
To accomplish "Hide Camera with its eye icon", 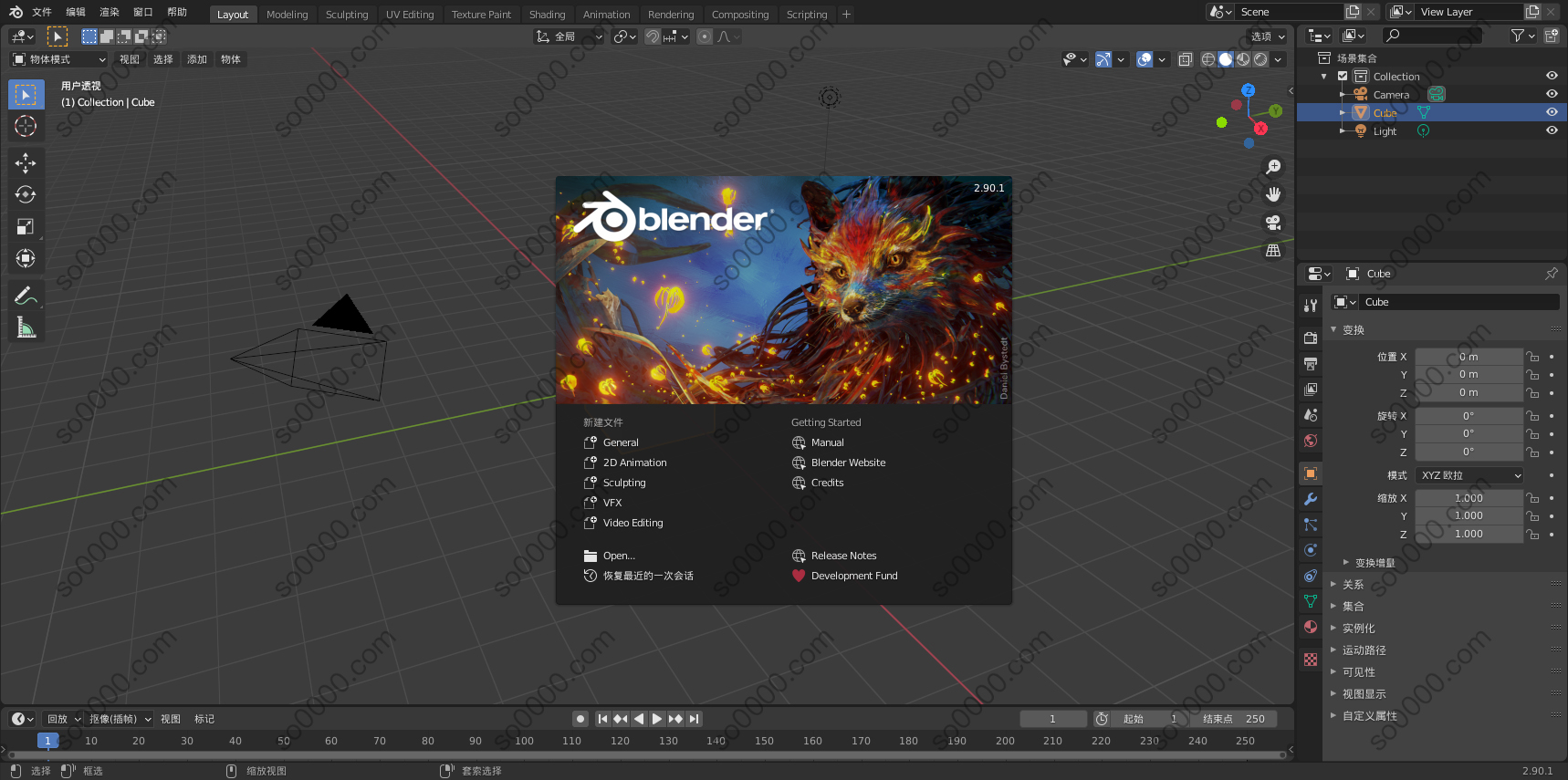I will 1552,94.
